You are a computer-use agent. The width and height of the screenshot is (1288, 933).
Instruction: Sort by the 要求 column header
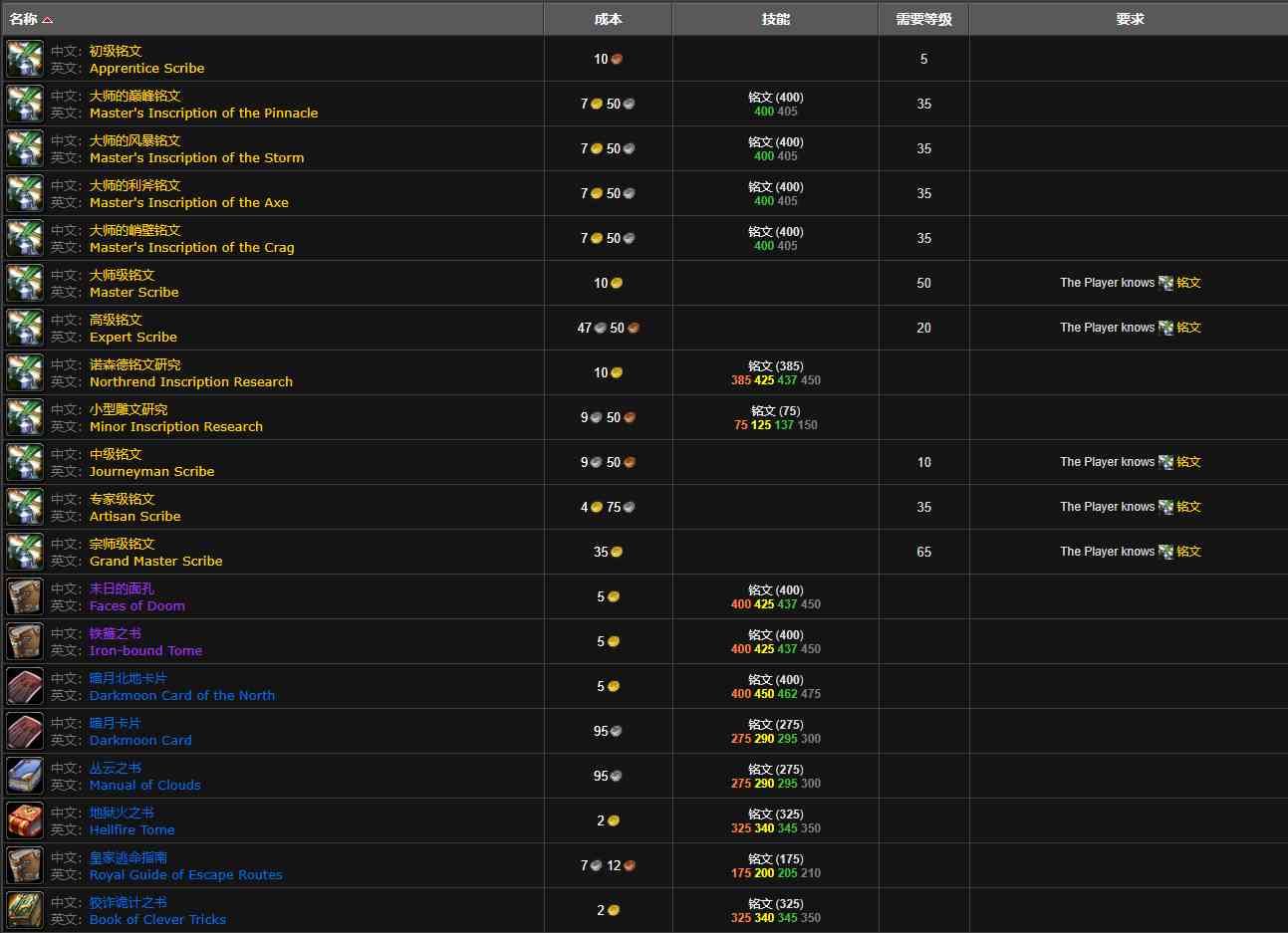pos(1129,19)
